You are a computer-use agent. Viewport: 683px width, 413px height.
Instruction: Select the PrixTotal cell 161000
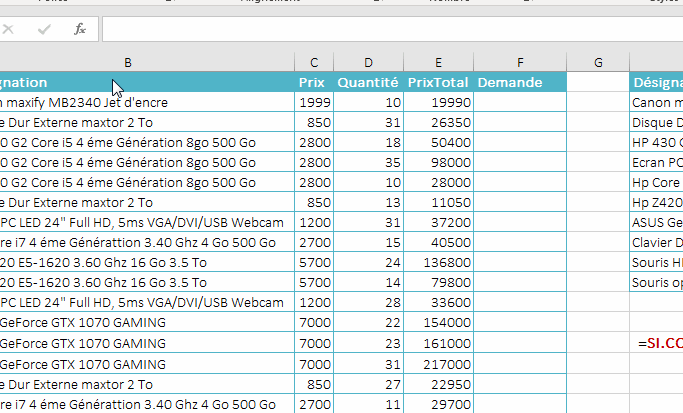pos(438,343)
